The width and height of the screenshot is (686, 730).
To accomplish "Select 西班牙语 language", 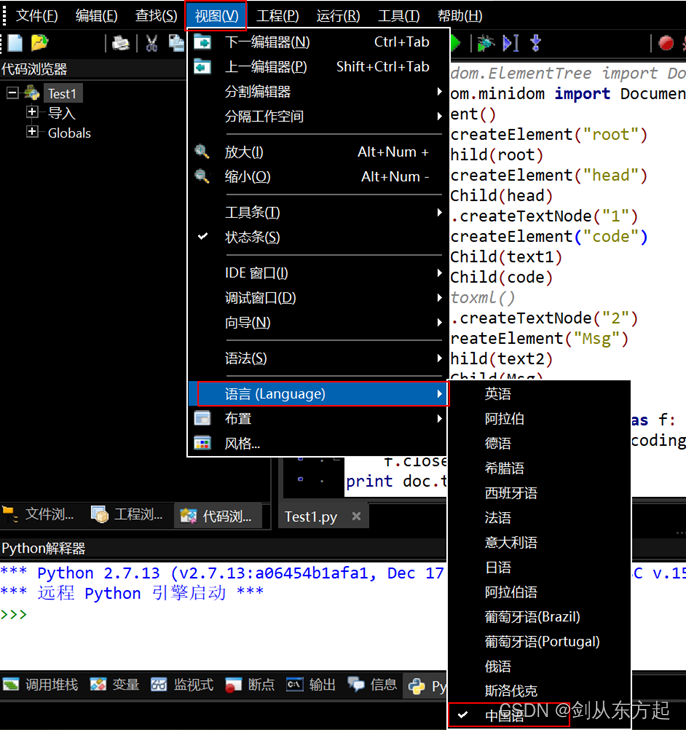I will click(x=539, y=493).
